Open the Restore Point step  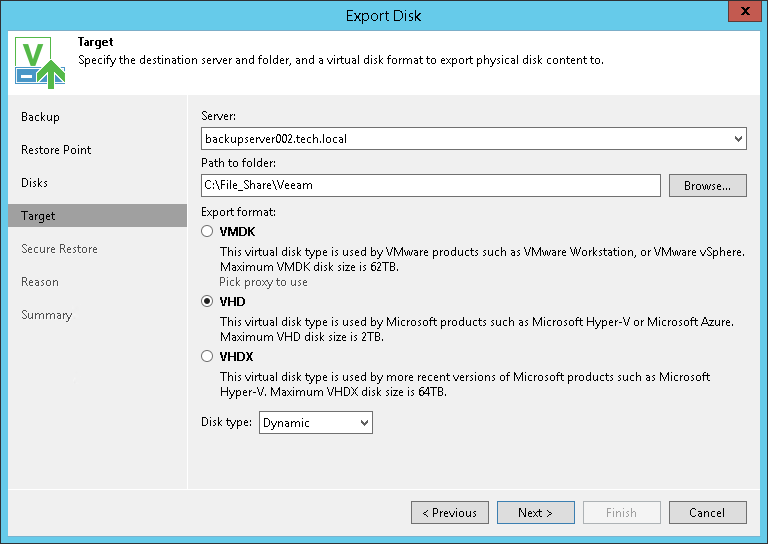(x=56, y=150)
